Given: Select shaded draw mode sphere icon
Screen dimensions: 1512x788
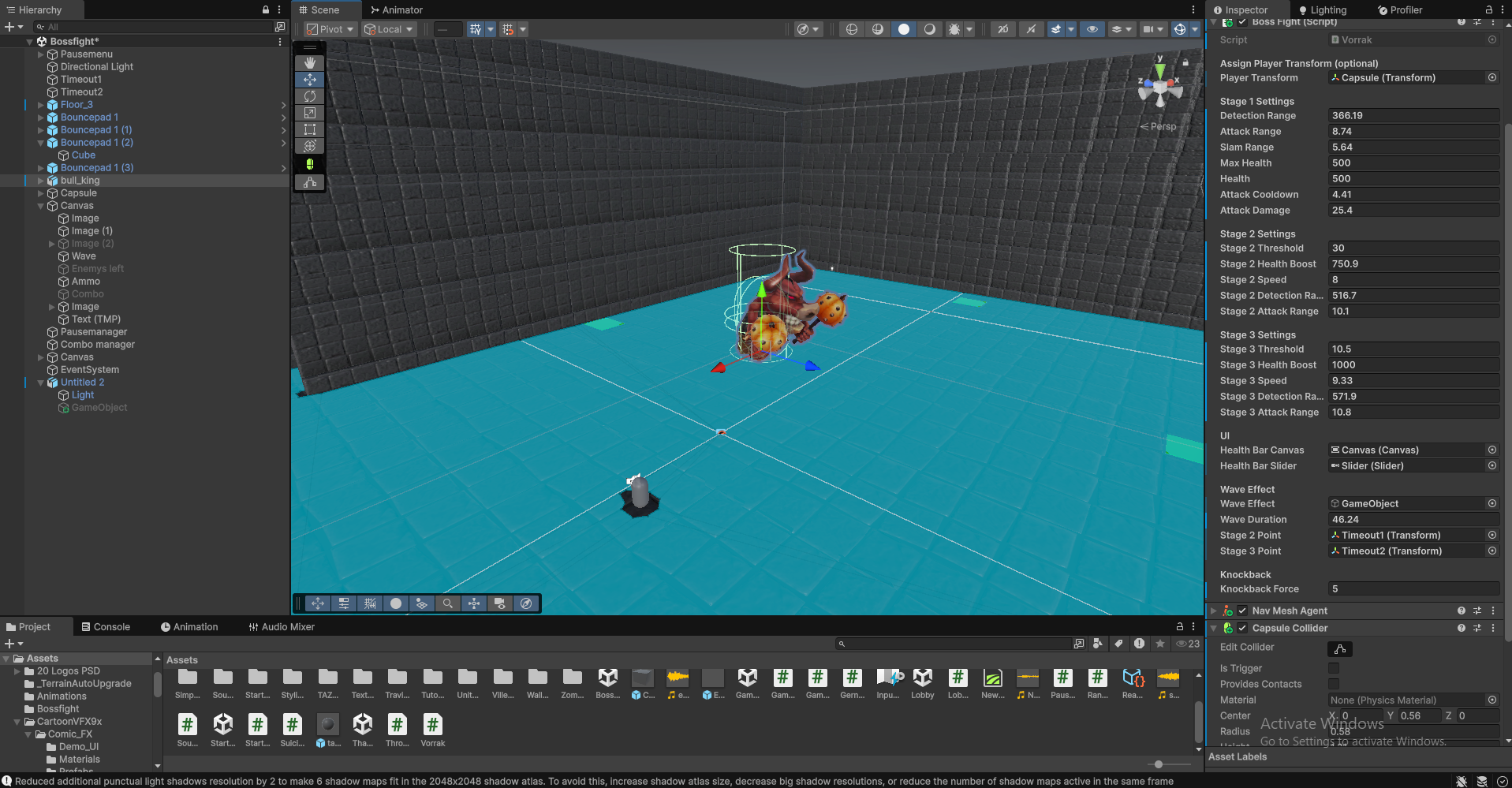Looking at the screenshot, I should [904, 29].
